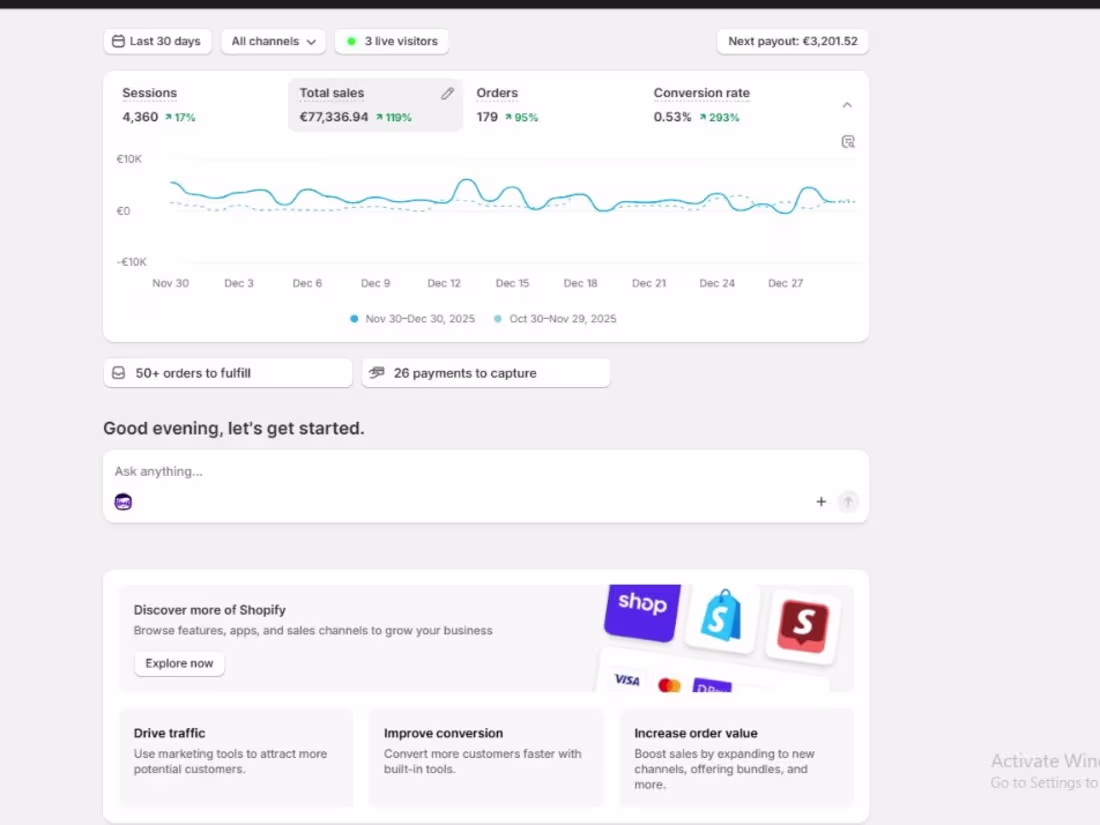1100x825 pixels.
Task: Open Next payout €3,201.52
Action: point(793,41)
